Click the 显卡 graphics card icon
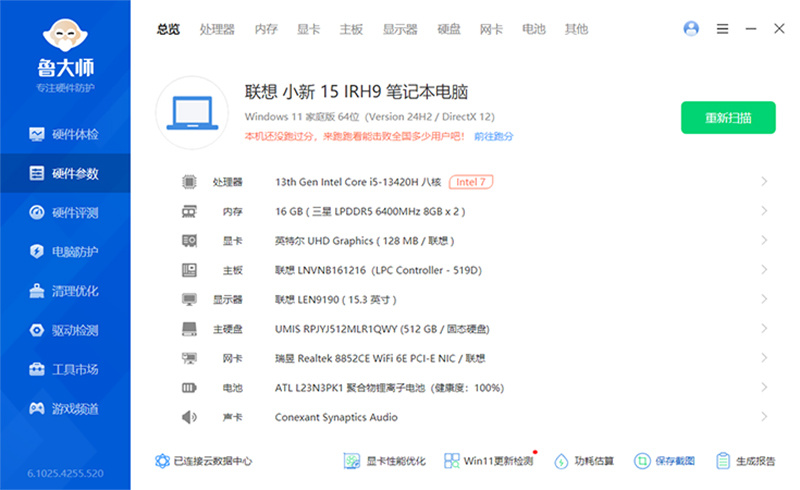800x490 pixels. point(189,240)
